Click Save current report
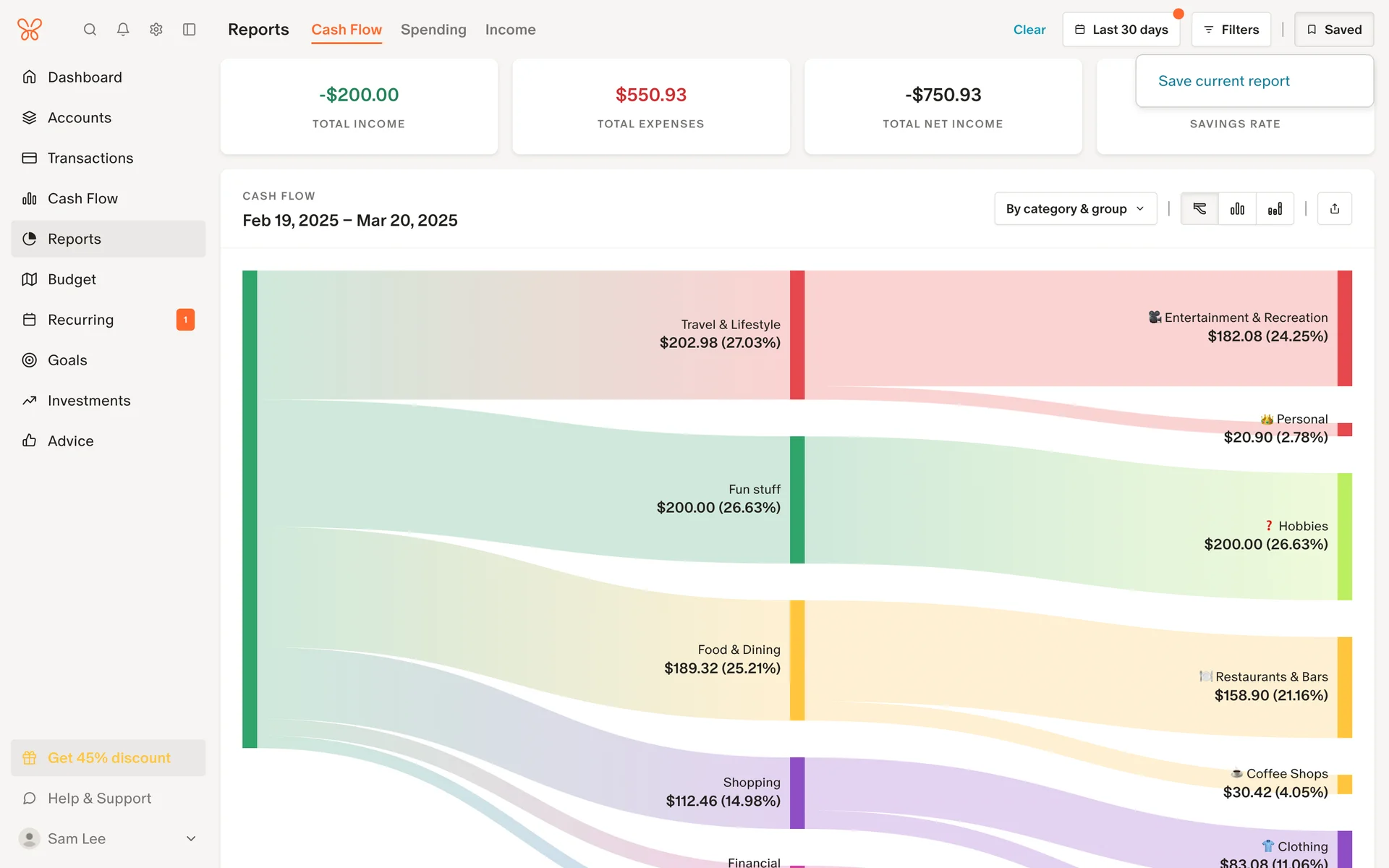 click(1223, 81)
